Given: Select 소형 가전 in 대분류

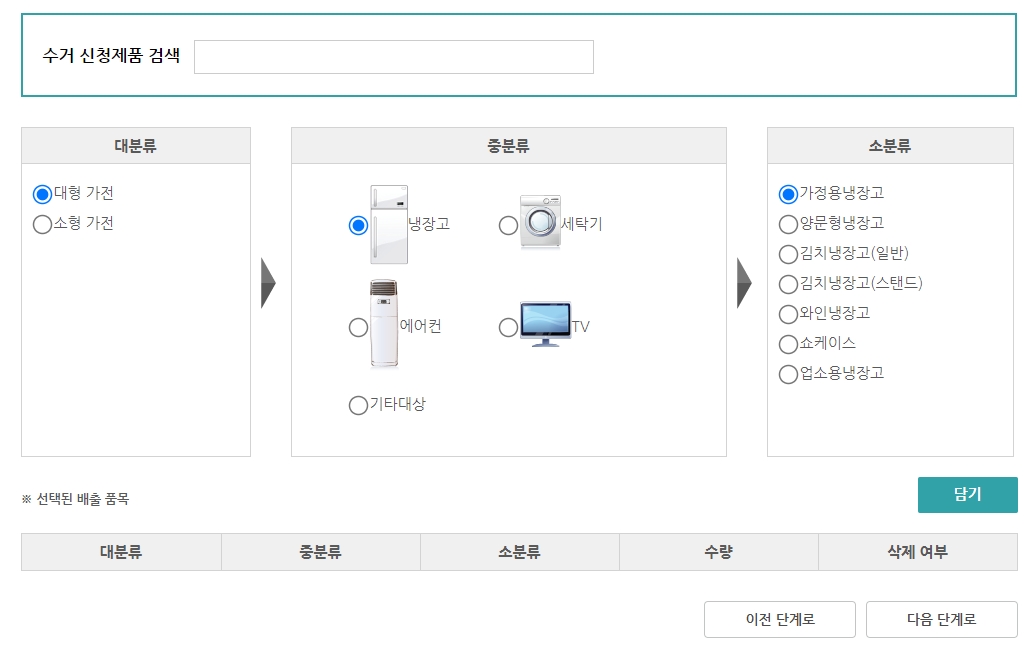Looking at the screenshot, I should point(40,224).
